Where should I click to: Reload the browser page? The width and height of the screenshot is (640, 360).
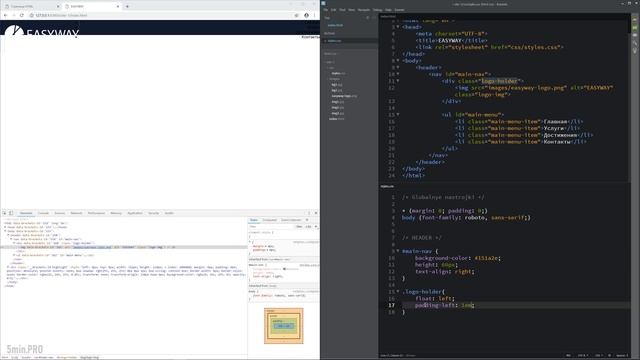tap(22, 15)
